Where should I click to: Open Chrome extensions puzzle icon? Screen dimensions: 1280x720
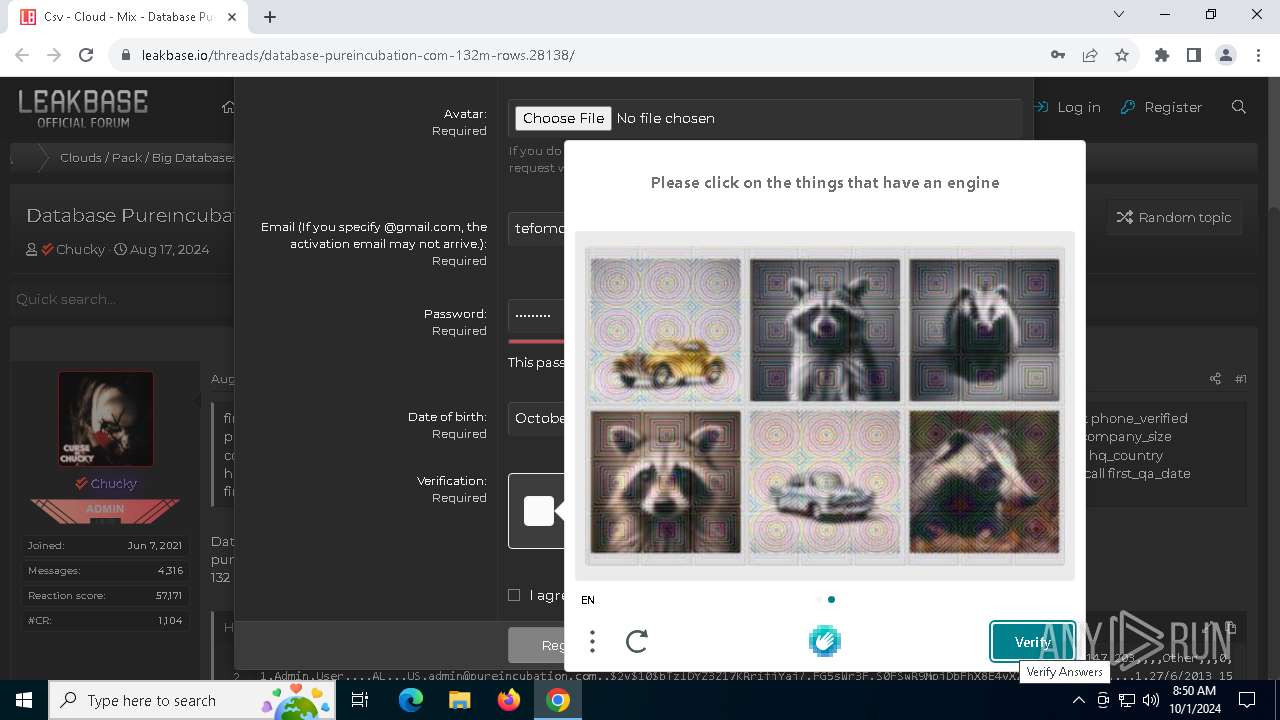pos(1162,55)
